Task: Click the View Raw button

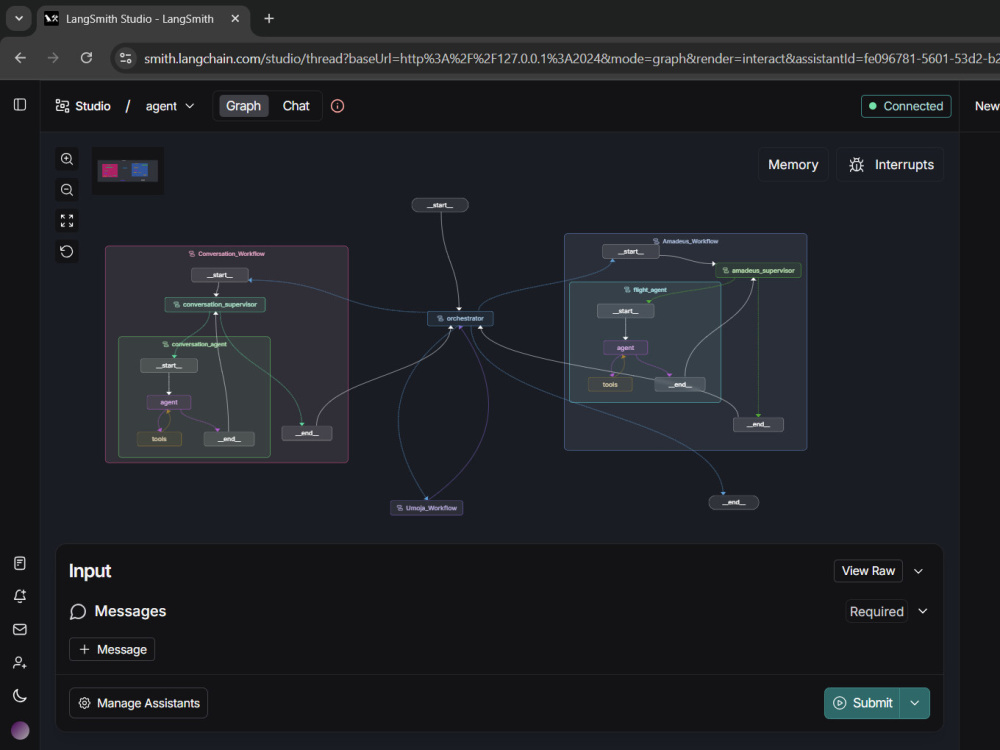Action: (868, 571)
